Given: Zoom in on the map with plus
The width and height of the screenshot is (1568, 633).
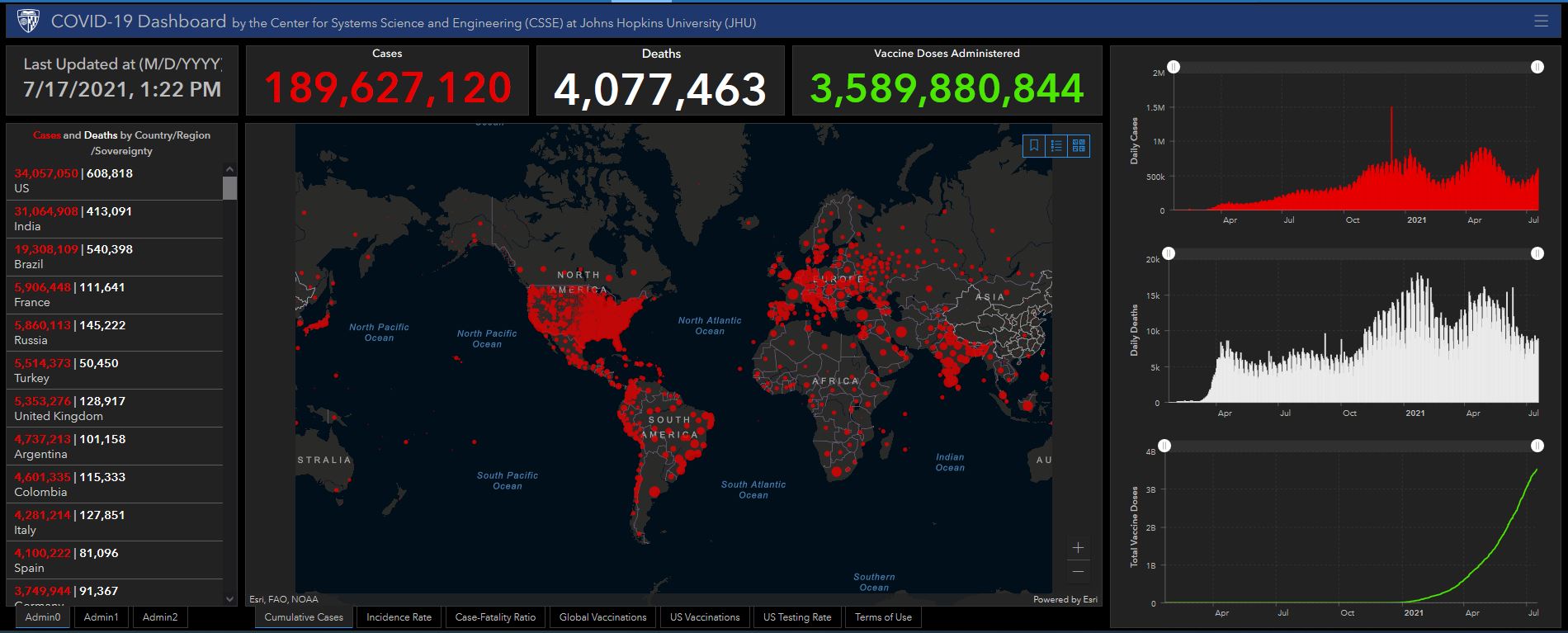Looking at the screenshot, I should (1078, 548).
